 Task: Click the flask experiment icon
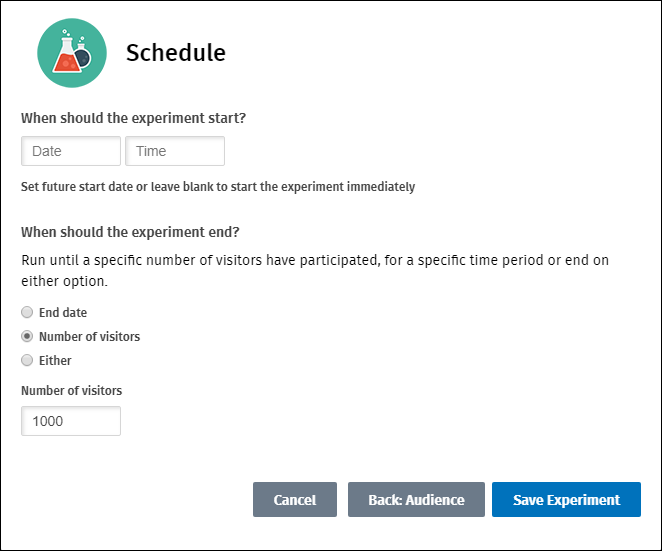click(x=72, y=53)
